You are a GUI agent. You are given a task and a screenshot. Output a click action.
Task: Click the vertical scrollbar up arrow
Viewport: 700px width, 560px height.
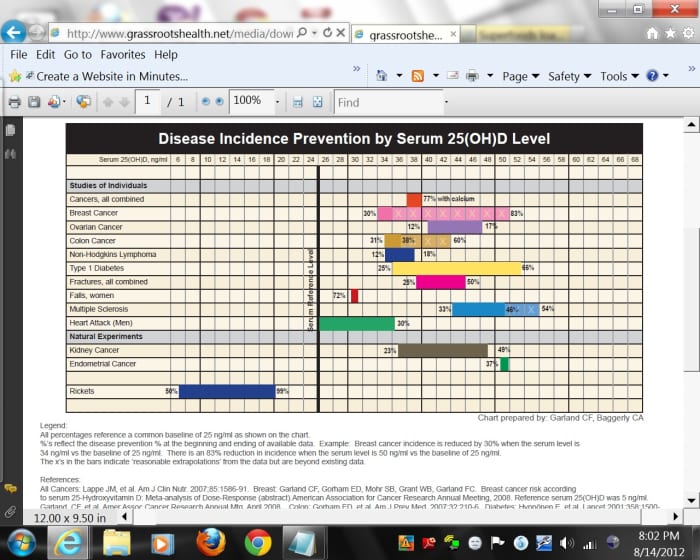coord(691,125)
